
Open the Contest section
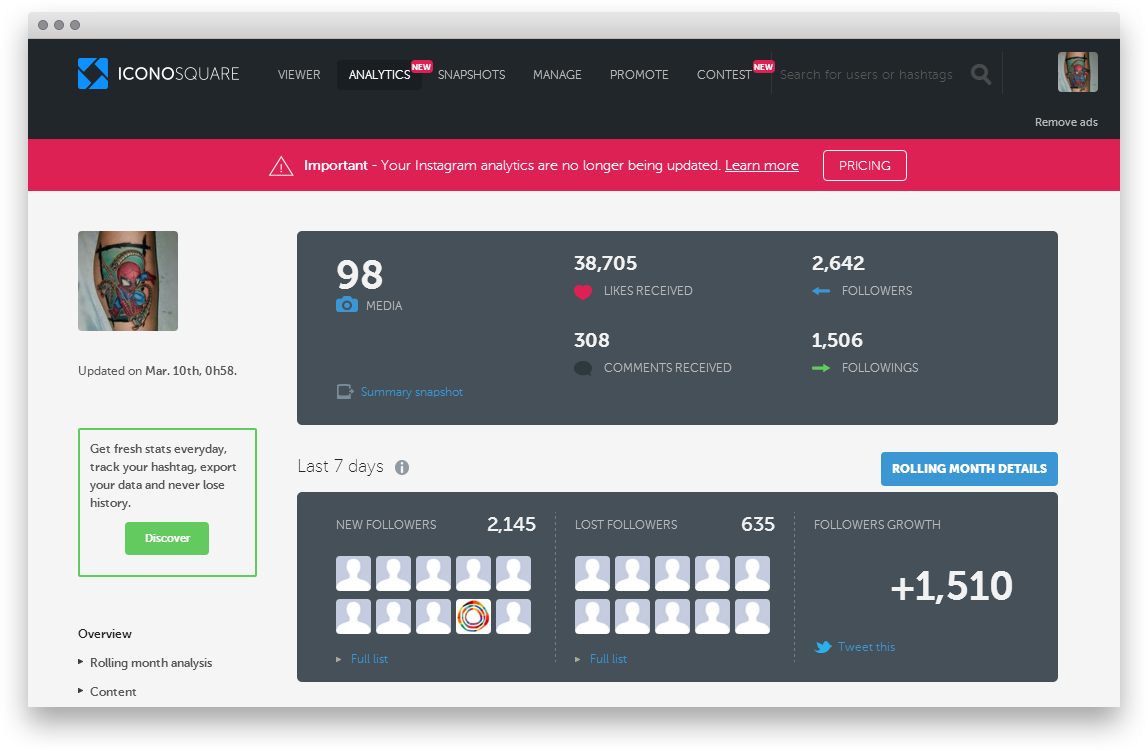(x=723, y=74)
